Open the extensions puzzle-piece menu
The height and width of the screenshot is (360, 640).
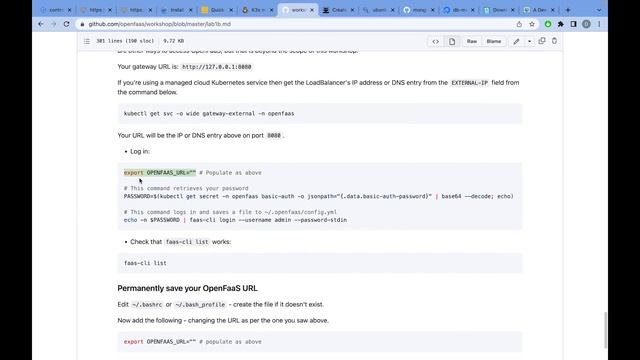click(561, 24)
